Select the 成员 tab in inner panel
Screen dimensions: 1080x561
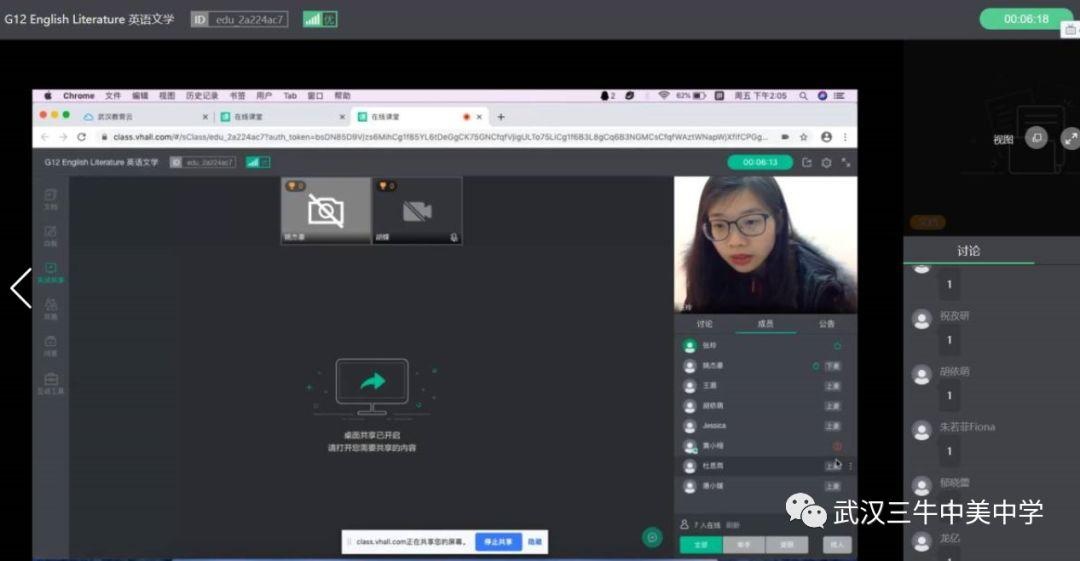(765, 324)
